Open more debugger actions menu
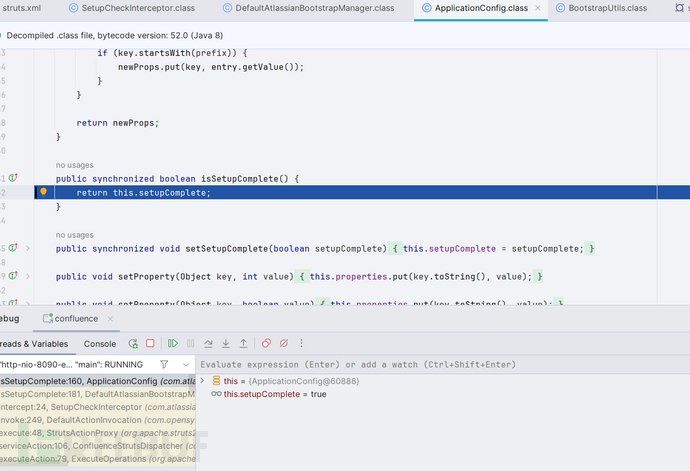The width and height of the screenshot is (690, 471). click(x=301, y=343)
